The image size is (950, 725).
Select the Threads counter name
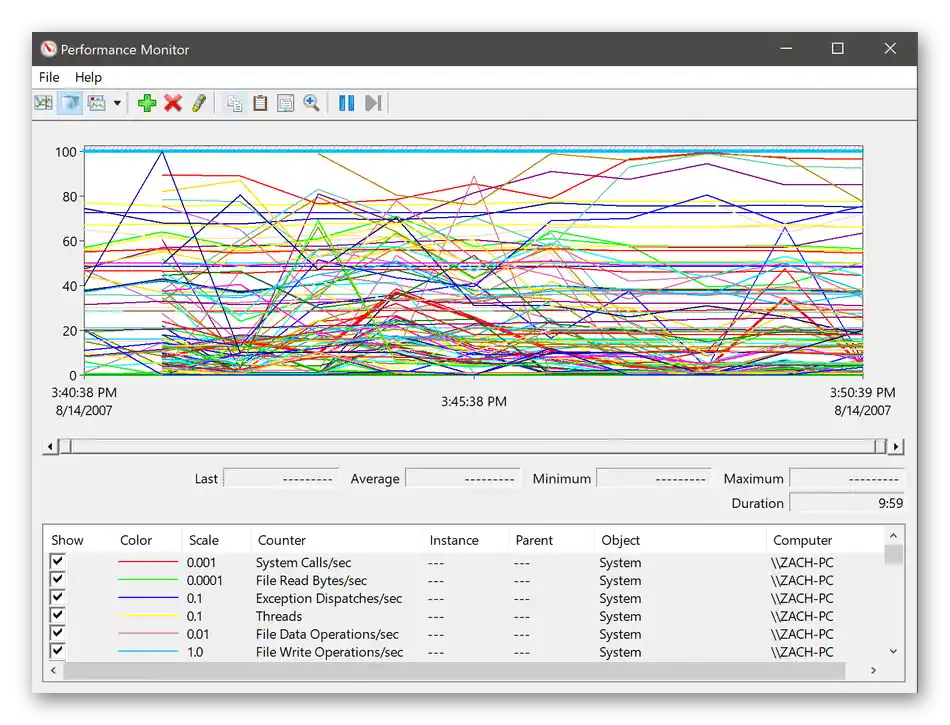coord(279,616)
